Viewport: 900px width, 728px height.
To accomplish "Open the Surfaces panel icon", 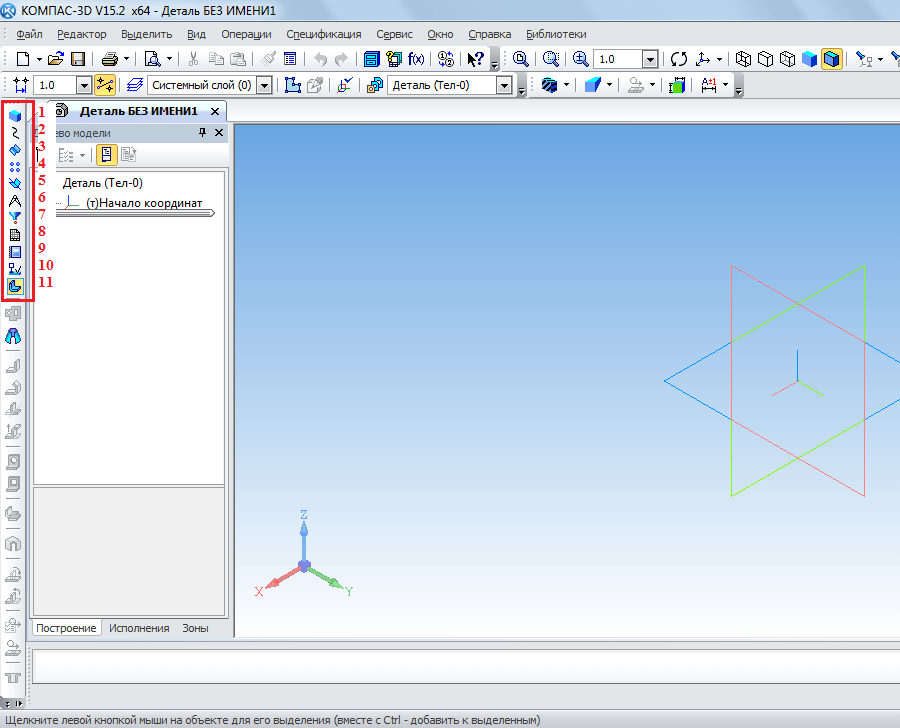I will point(15,149).
